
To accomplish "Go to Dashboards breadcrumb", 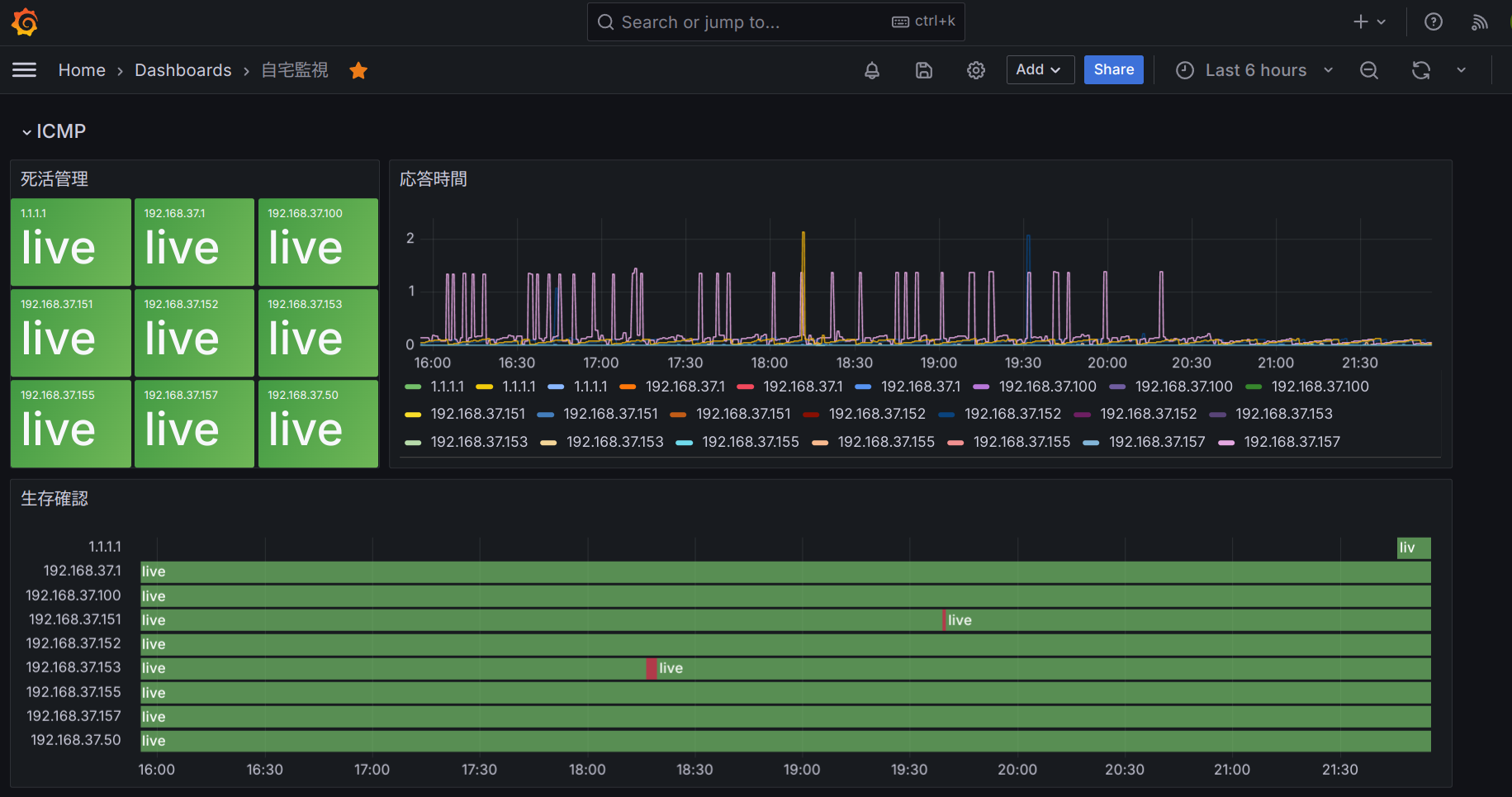I will tap(183, 70).
